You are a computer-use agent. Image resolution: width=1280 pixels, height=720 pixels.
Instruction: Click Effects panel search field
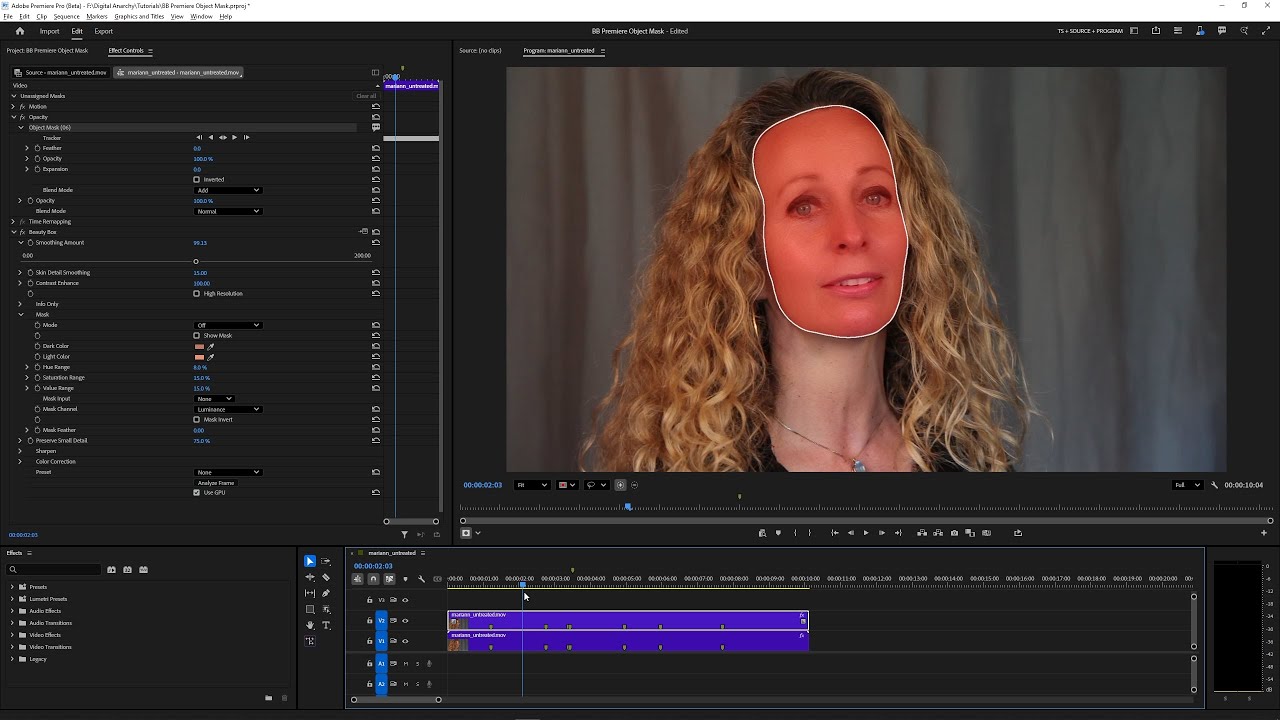[55, 570]
